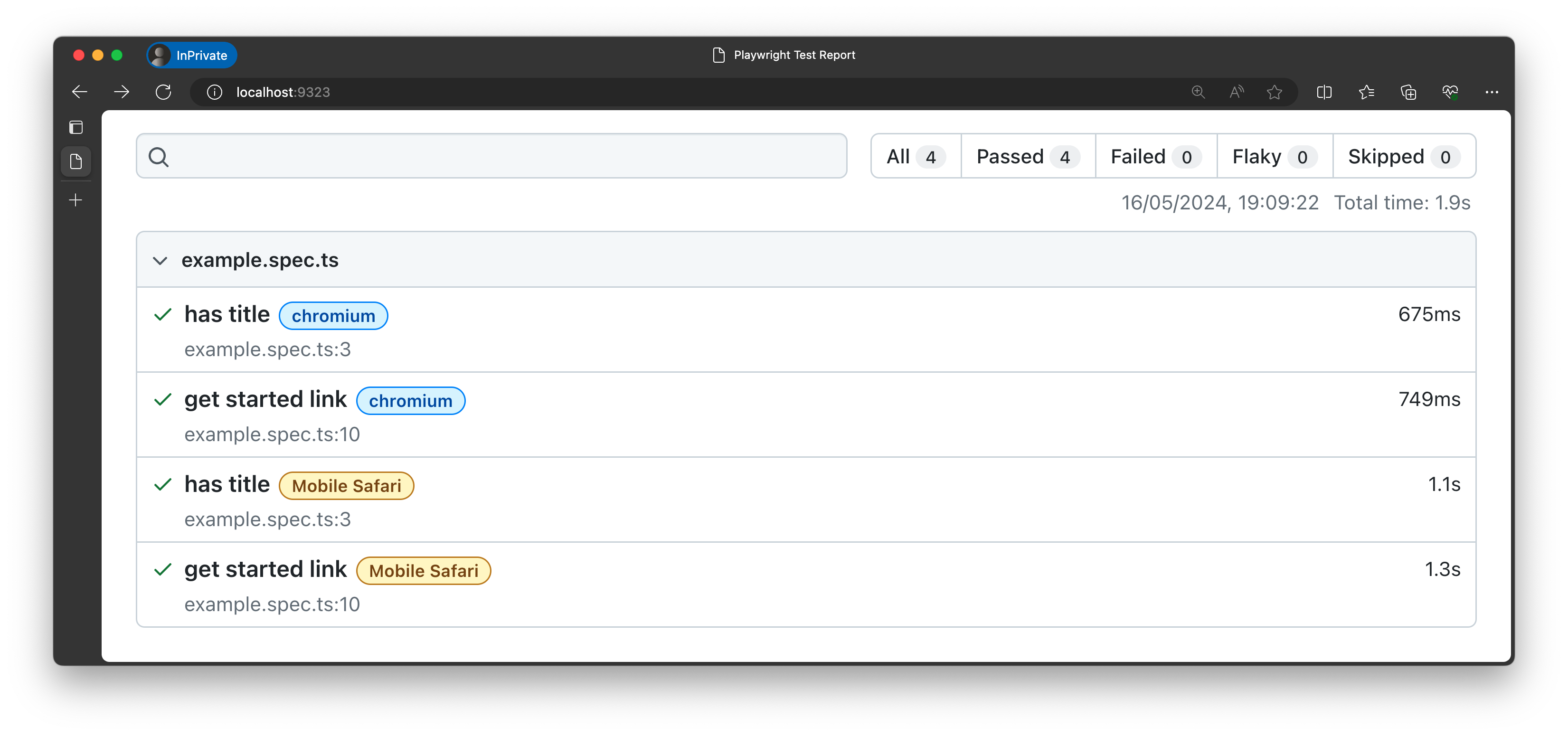Reload the Playwright report page

(x=163, y=92)
